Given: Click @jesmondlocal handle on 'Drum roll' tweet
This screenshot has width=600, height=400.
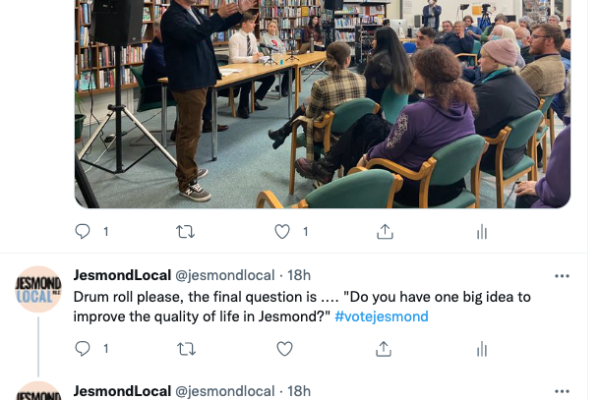Looking at the screenshot, I should tap(225, 275).
